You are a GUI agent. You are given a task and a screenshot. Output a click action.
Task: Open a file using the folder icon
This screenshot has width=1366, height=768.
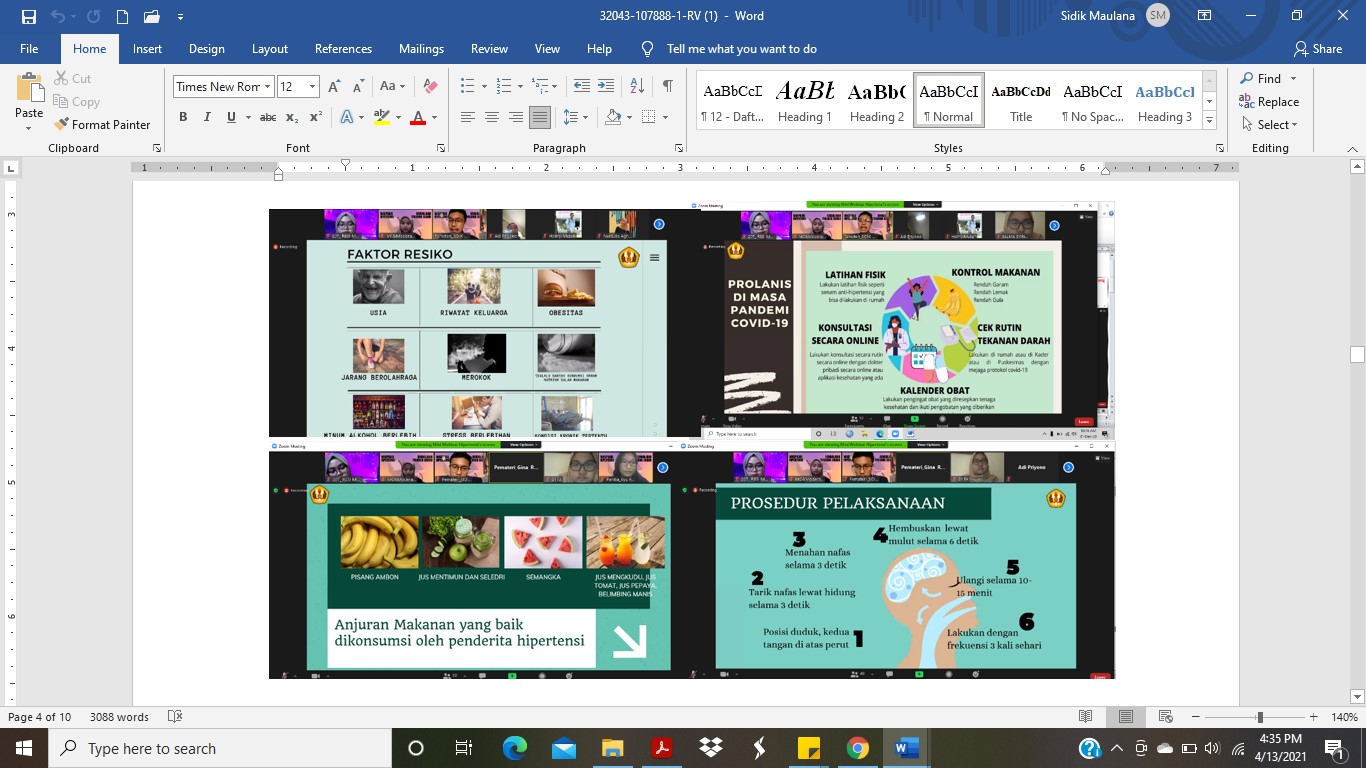(152, 16)
